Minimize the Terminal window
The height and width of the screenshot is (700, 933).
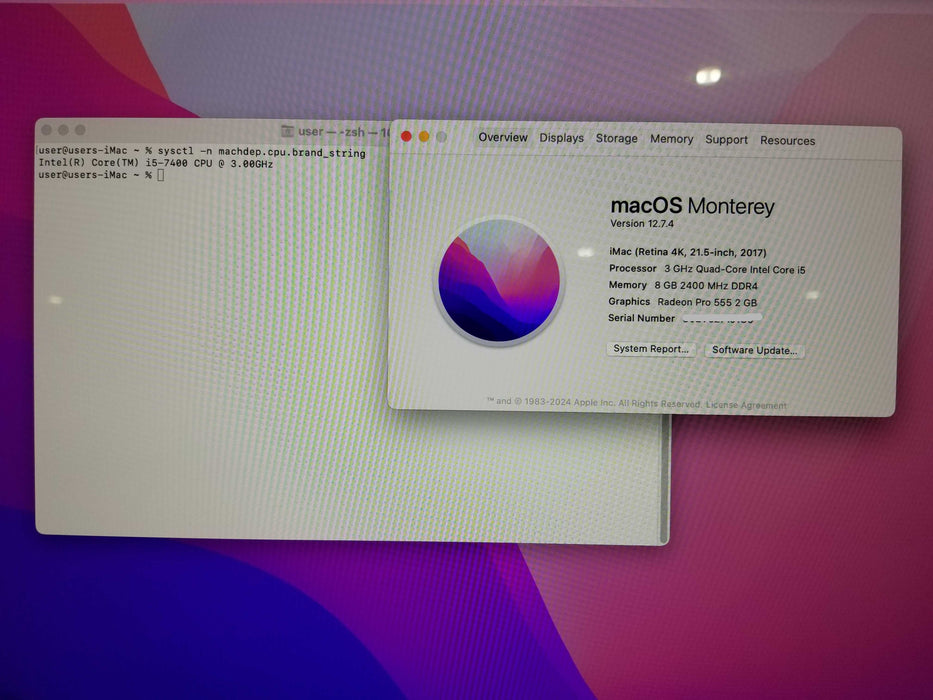tap(63, 130)
